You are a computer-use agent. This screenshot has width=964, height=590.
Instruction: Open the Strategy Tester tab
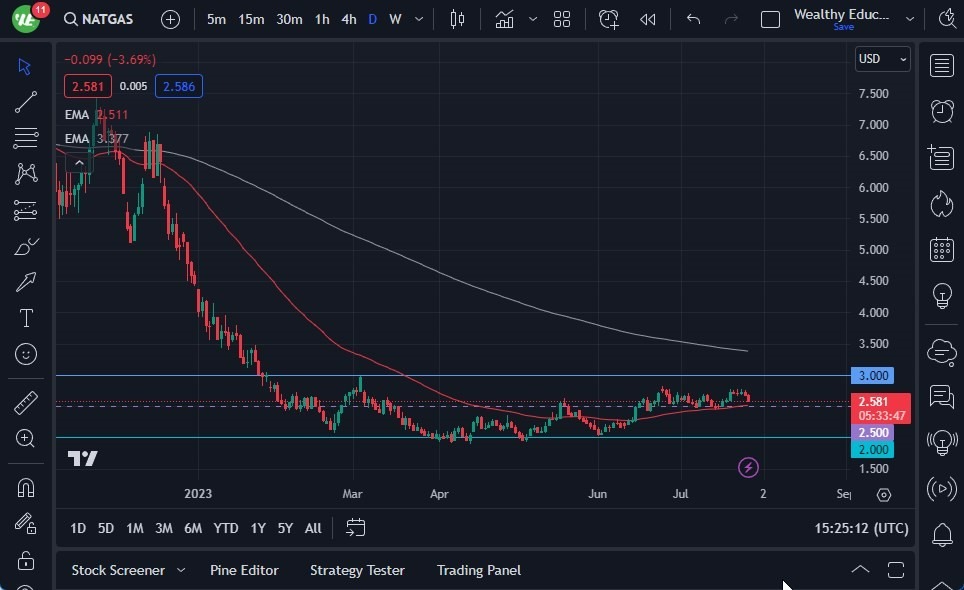tap(357, 570)
